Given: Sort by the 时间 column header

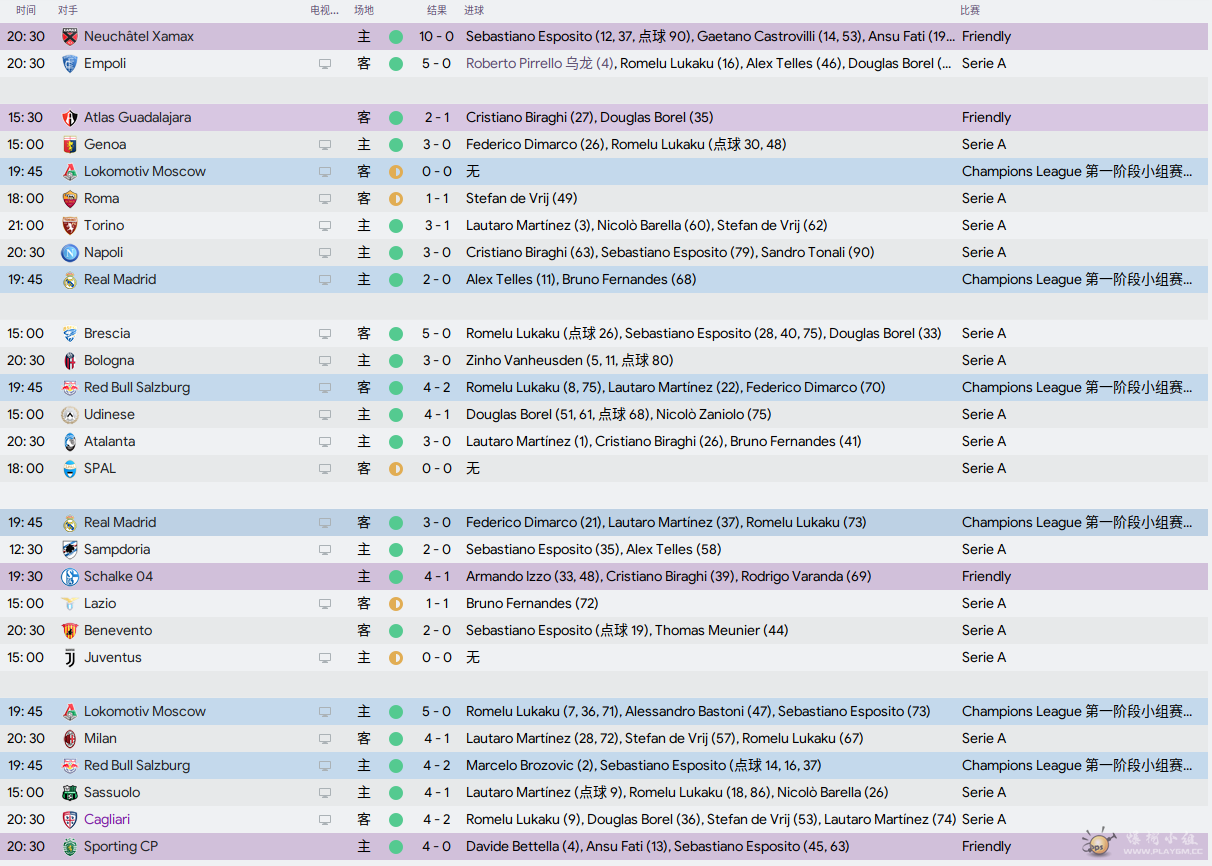Looking at the screenshot, I should point(26,10).
